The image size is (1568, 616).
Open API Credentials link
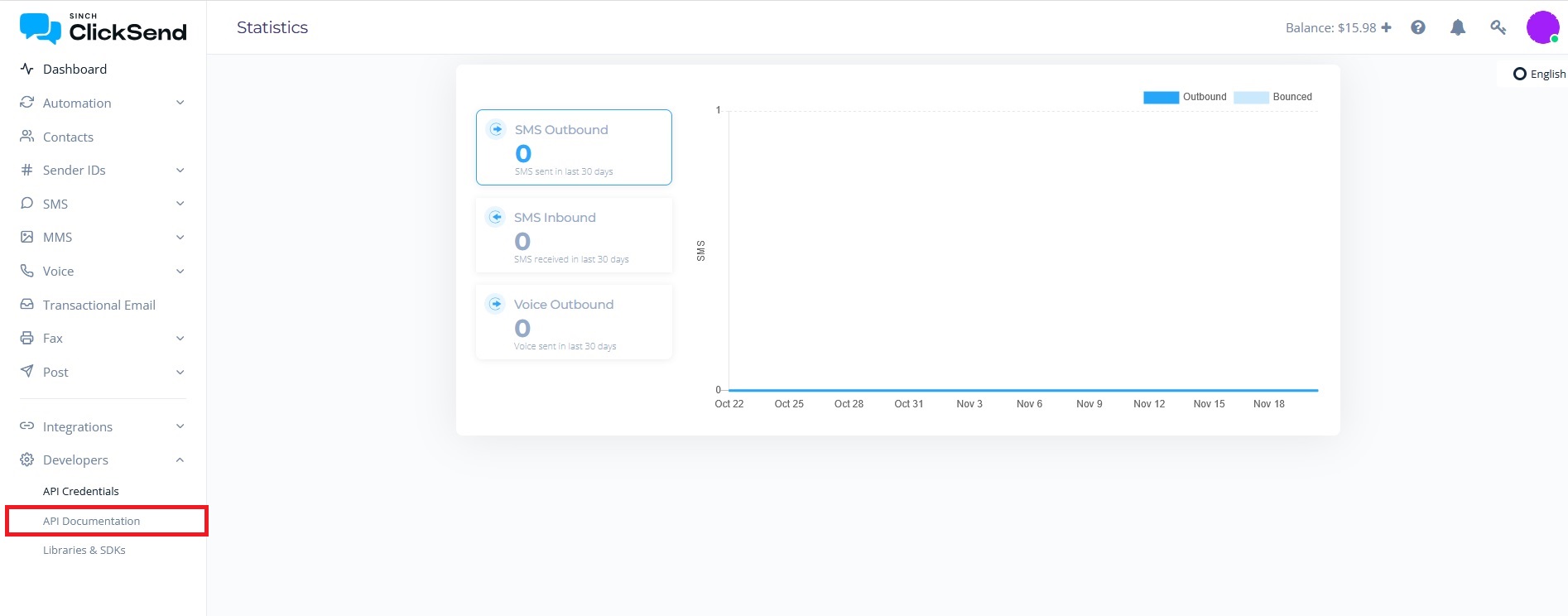[x=81, y=491]
